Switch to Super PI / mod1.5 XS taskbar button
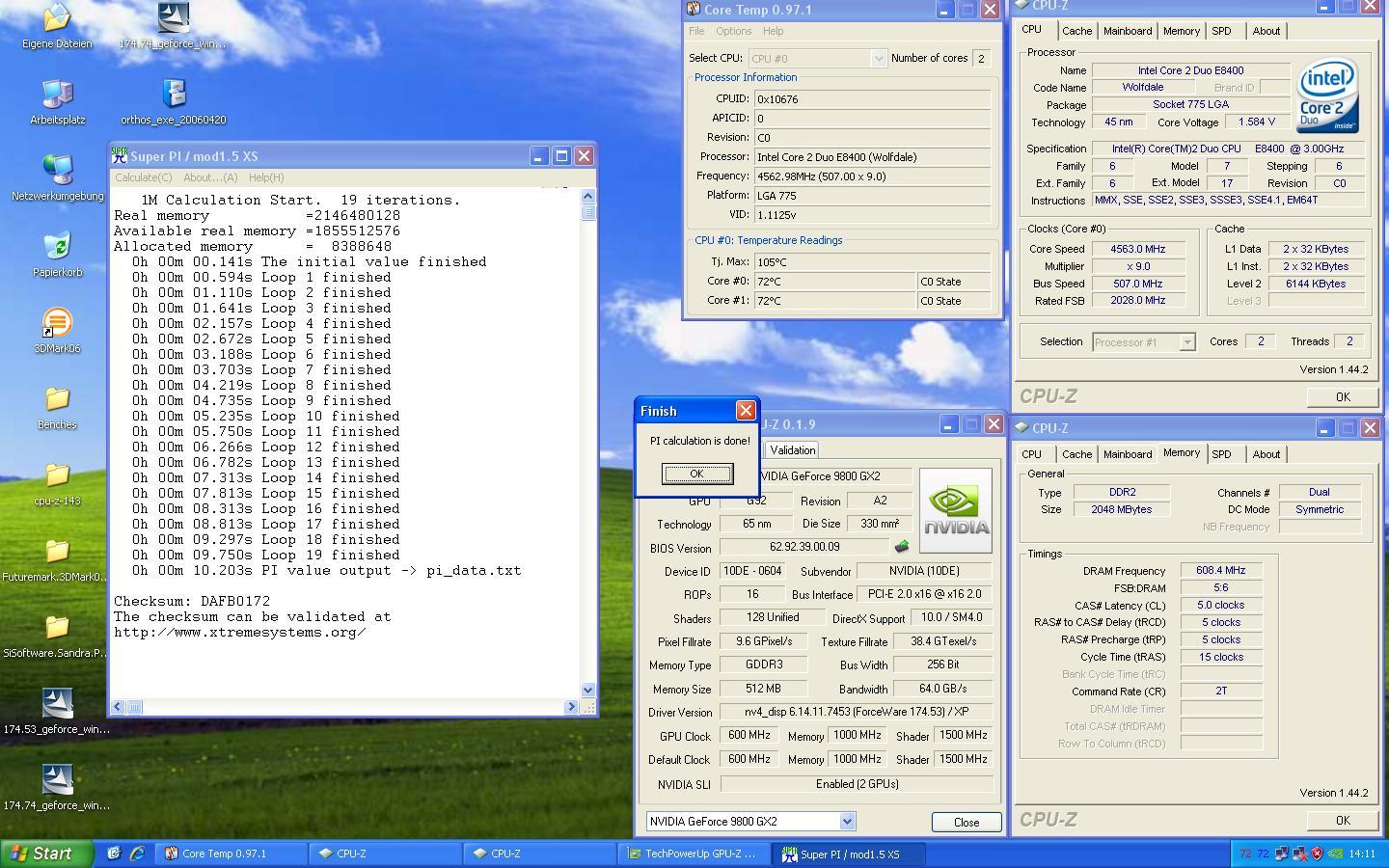Image resolution: width=1389 pixels, height=868 pixels. click(x=851, y=854)
